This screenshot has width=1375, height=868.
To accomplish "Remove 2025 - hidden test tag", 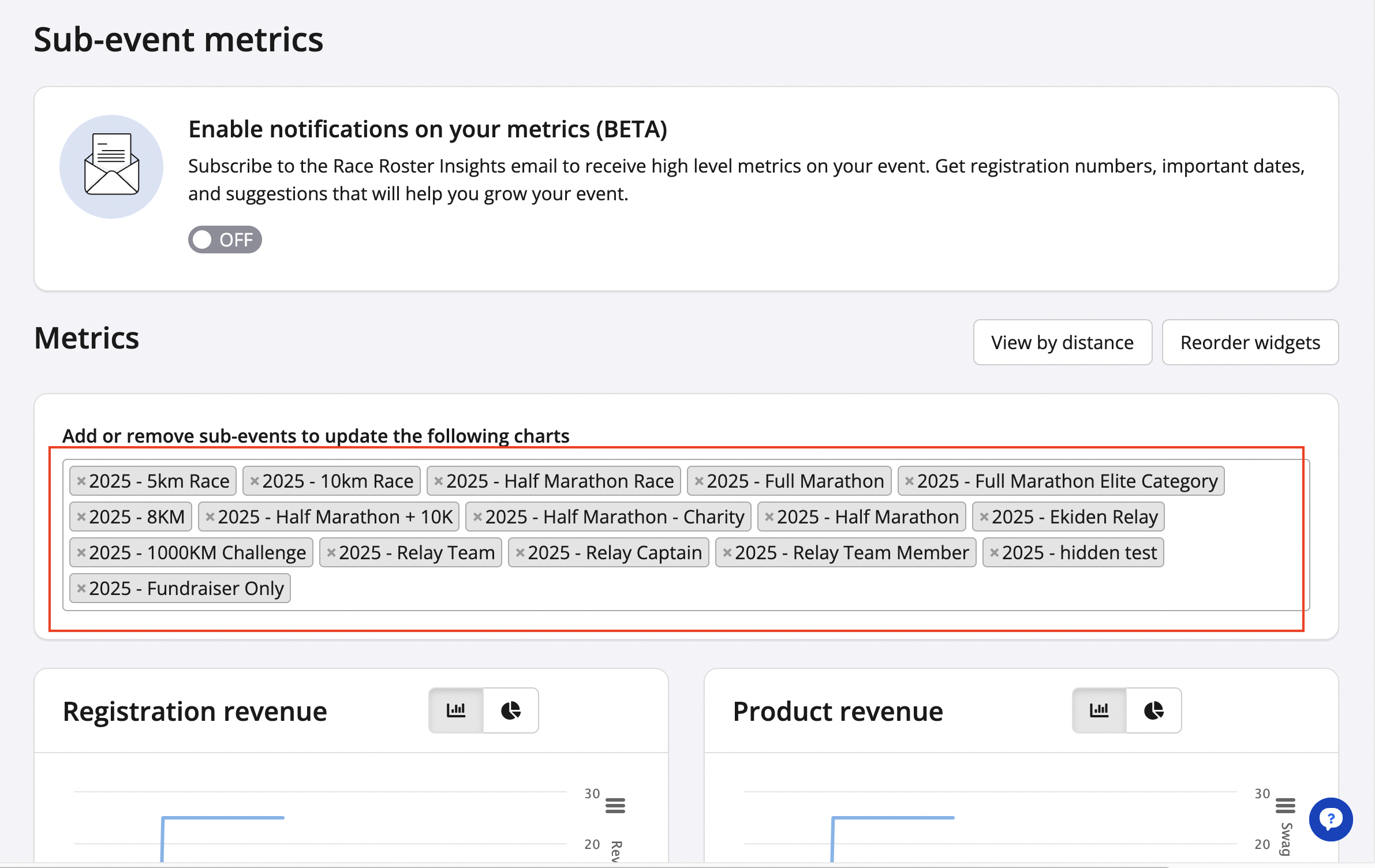I will pyautogui.click(x=994, y=552).
